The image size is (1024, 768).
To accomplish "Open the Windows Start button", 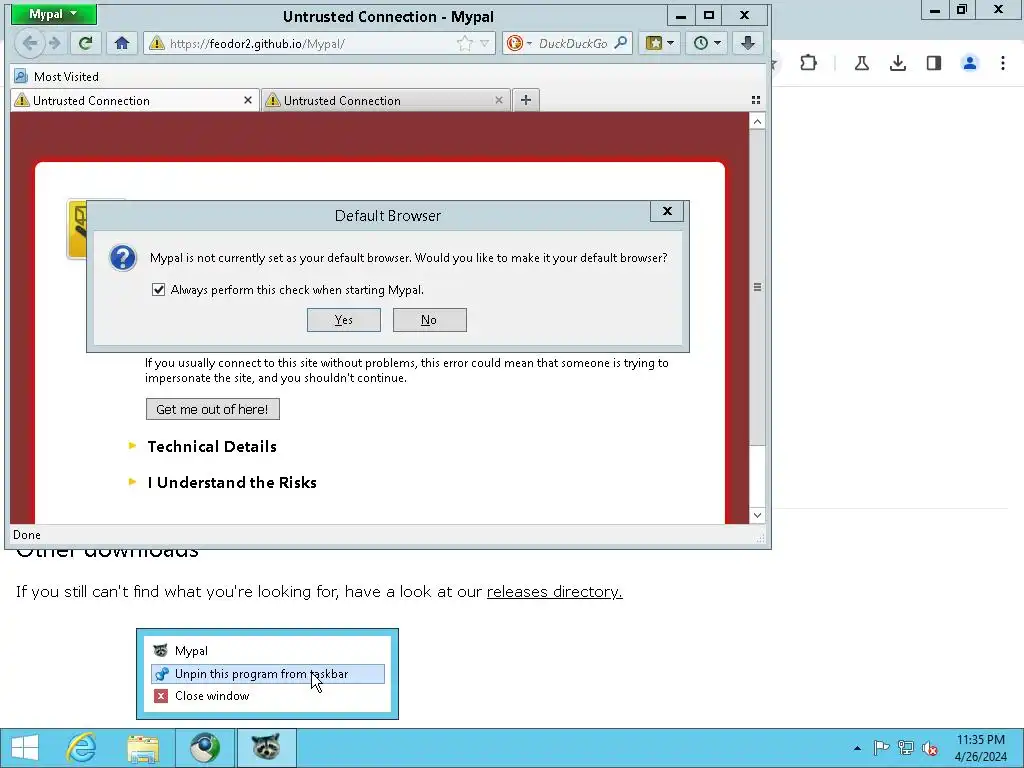I will pos(25,748).
